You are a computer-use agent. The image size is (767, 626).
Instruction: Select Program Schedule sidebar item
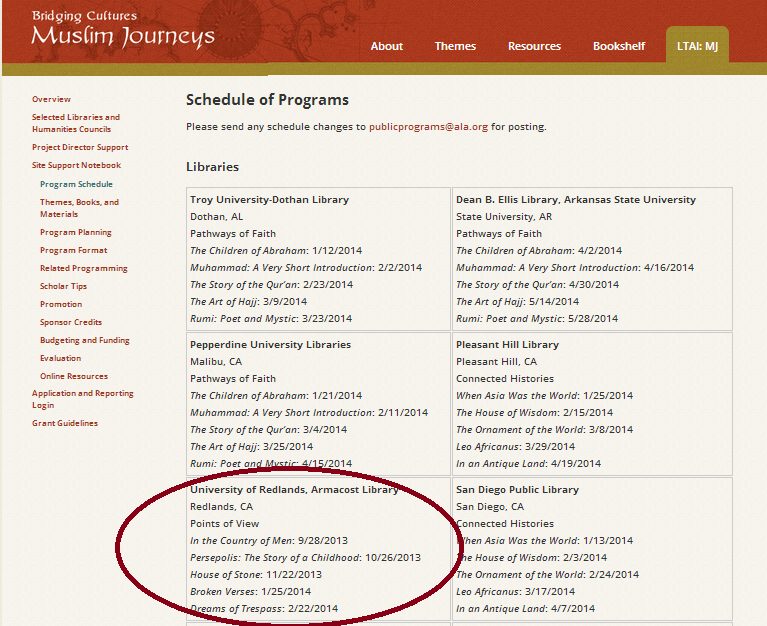[76, 184]
